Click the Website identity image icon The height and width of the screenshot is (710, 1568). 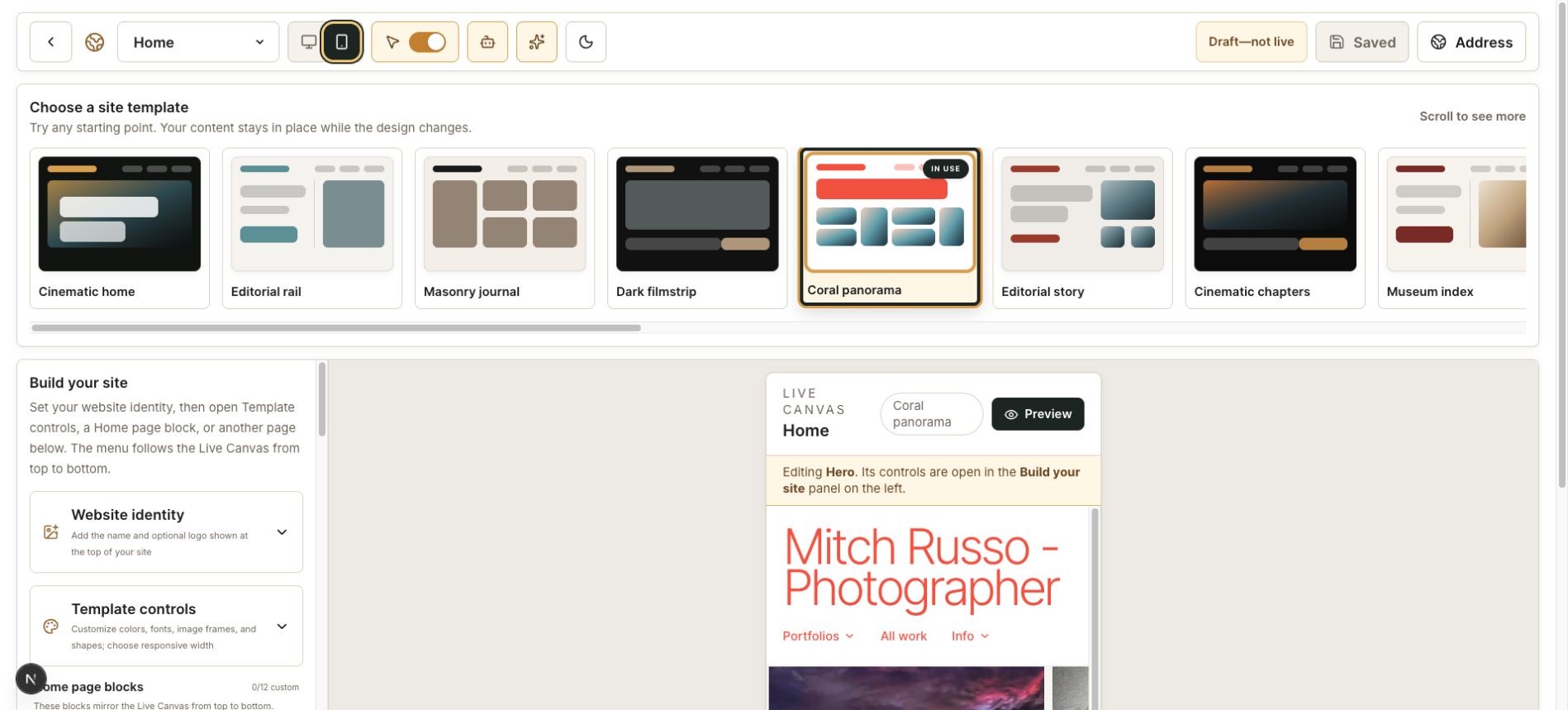click(51, 532)
